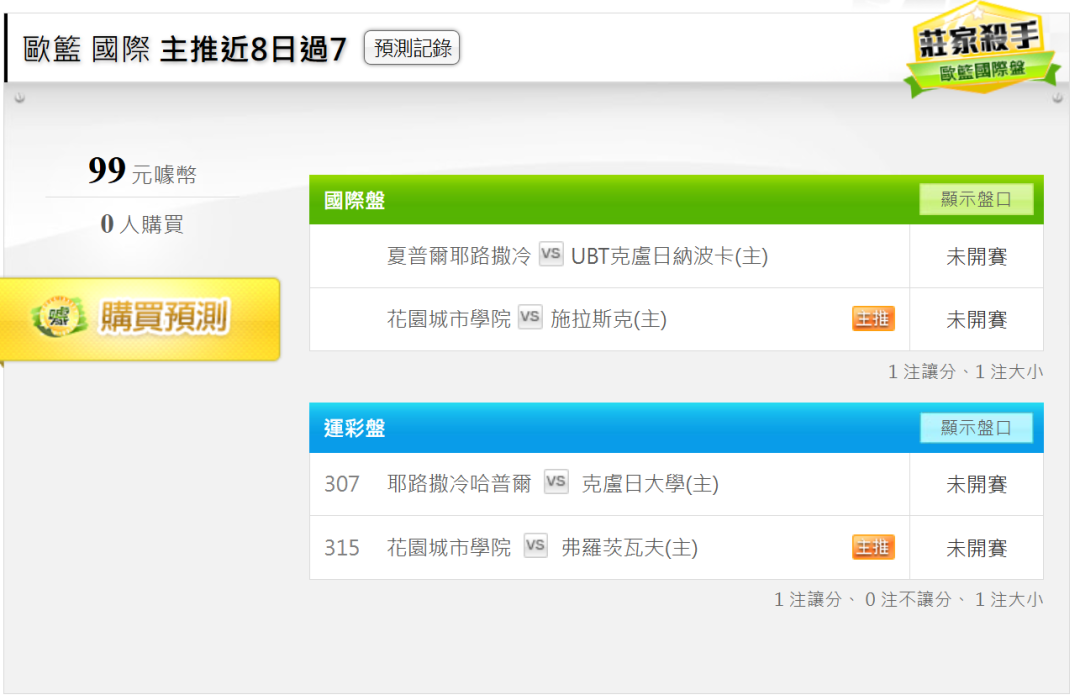The image size is (1080, 700).
Task: Open UBT克盧日納波卡(主) team link
Action: [669, 256]
